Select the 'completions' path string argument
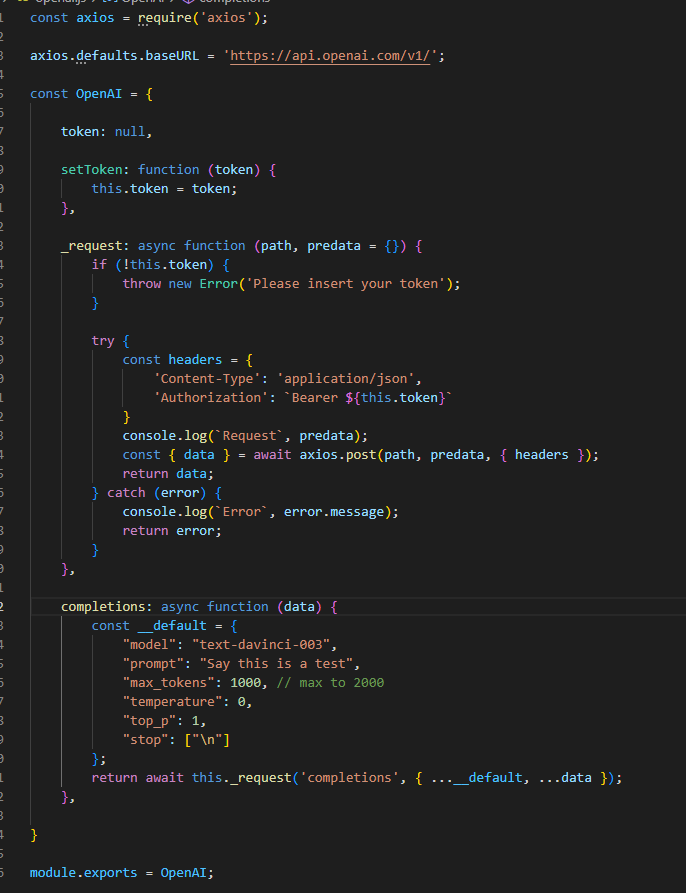Screen dimensions: 686x893 pos(349,777)
